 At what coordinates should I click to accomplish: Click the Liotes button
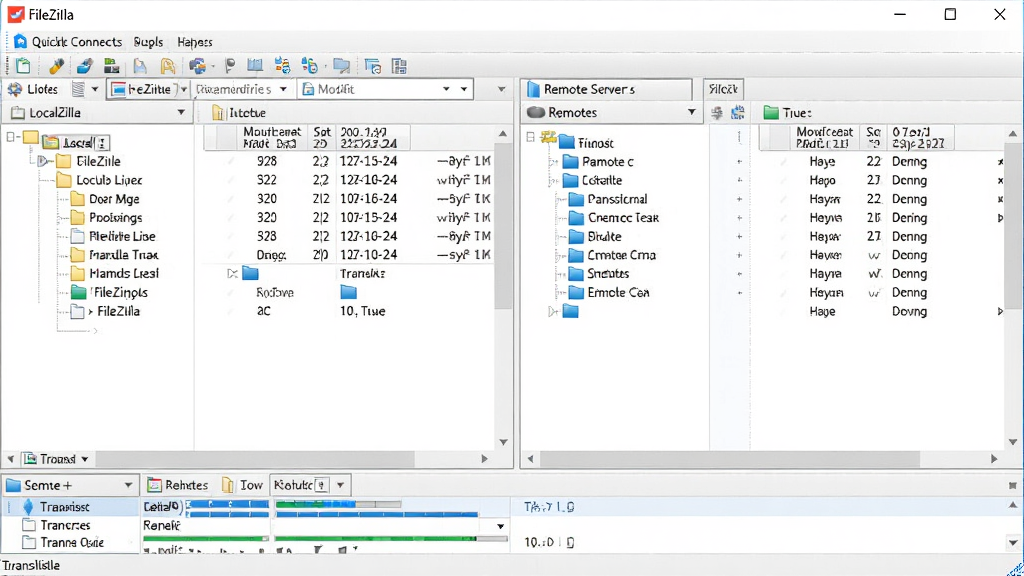click(x=35, y=89)
